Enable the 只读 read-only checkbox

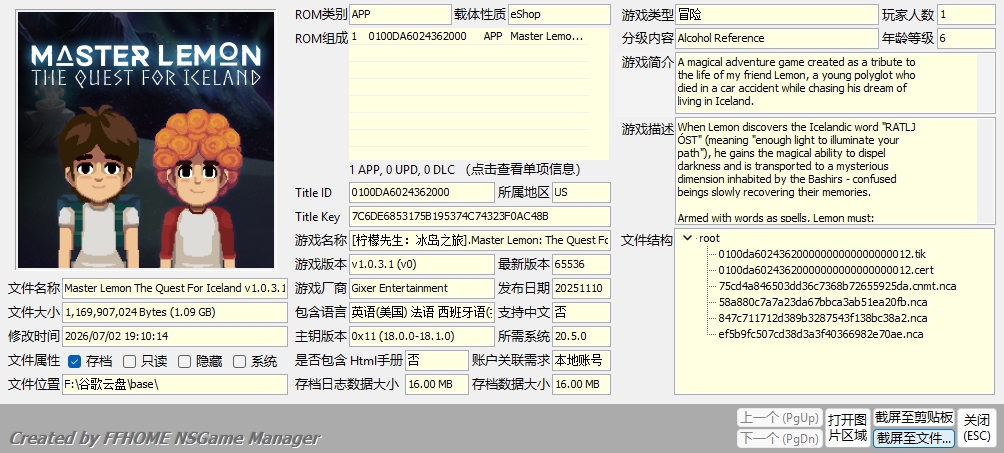[129, 361]
